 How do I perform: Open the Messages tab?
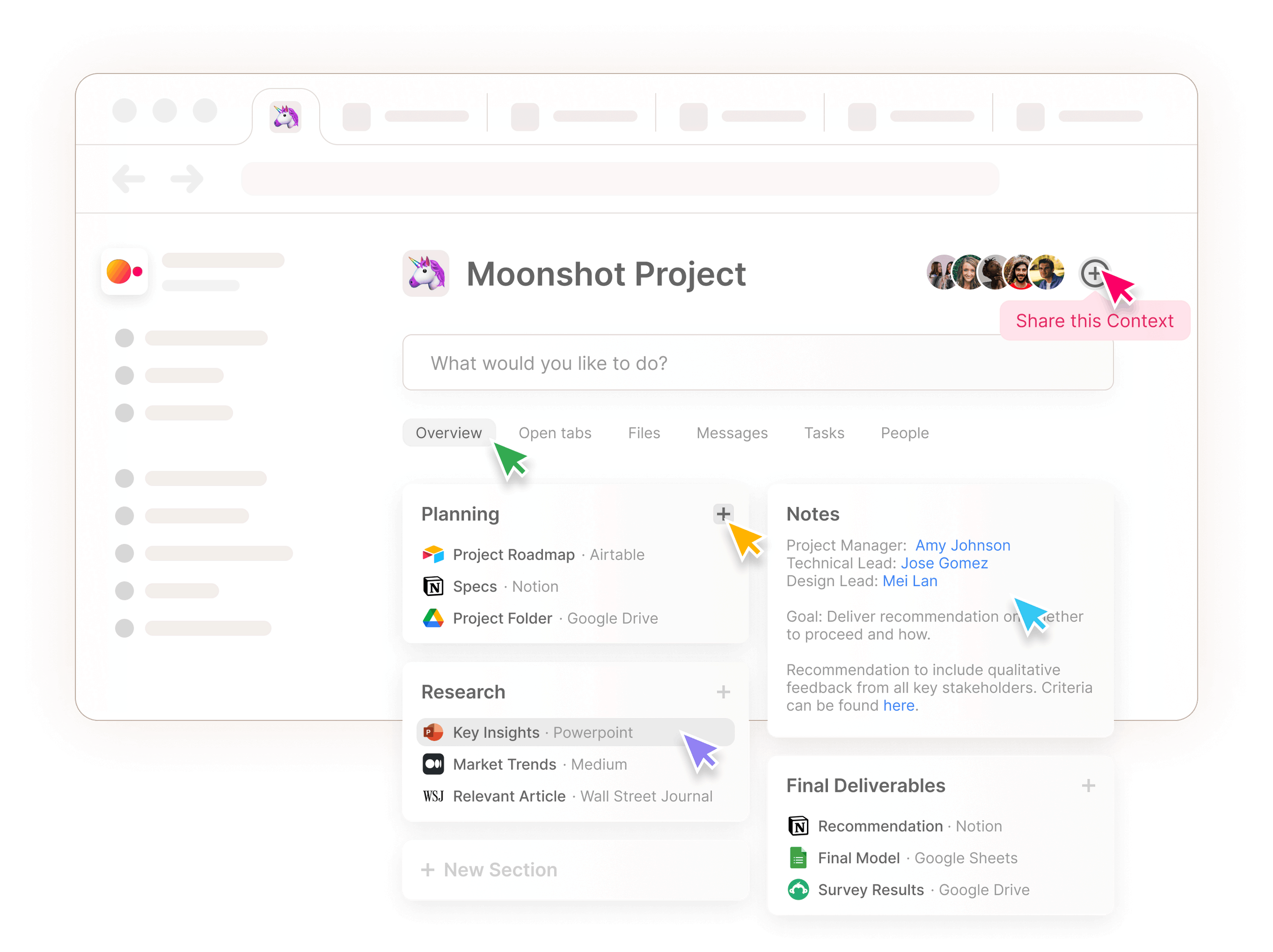[731, 433]
